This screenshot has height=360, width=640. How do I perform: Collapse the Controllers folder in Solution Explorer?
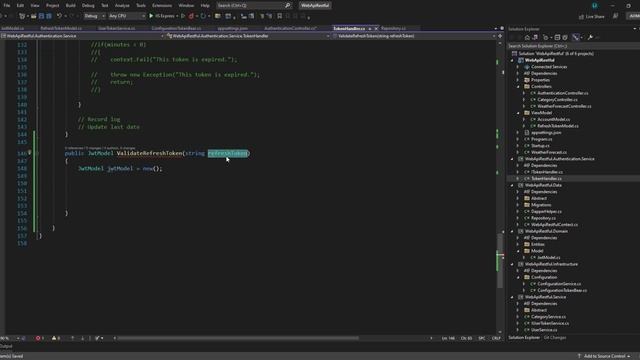coord(518,87)
